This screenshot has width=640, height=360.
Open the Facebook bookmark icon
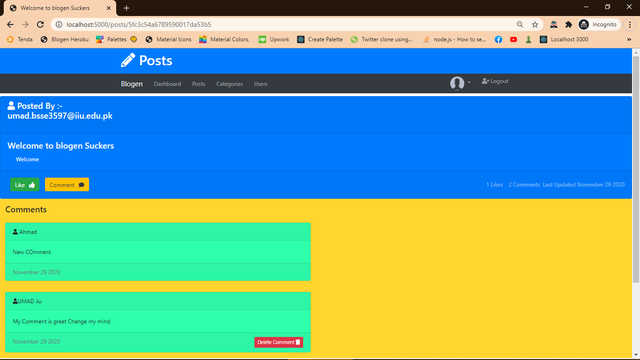[498, 40]
